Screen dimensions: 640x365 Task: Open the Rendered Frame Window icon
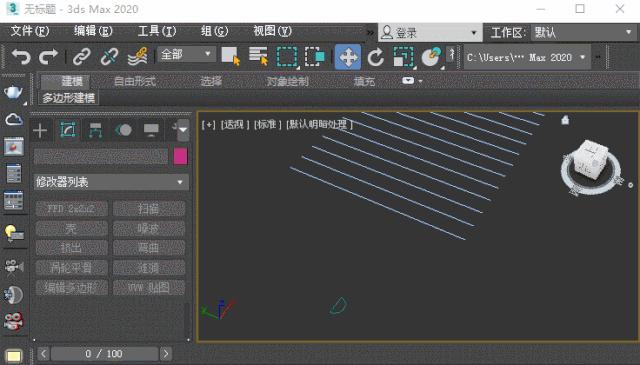(14, 147)
